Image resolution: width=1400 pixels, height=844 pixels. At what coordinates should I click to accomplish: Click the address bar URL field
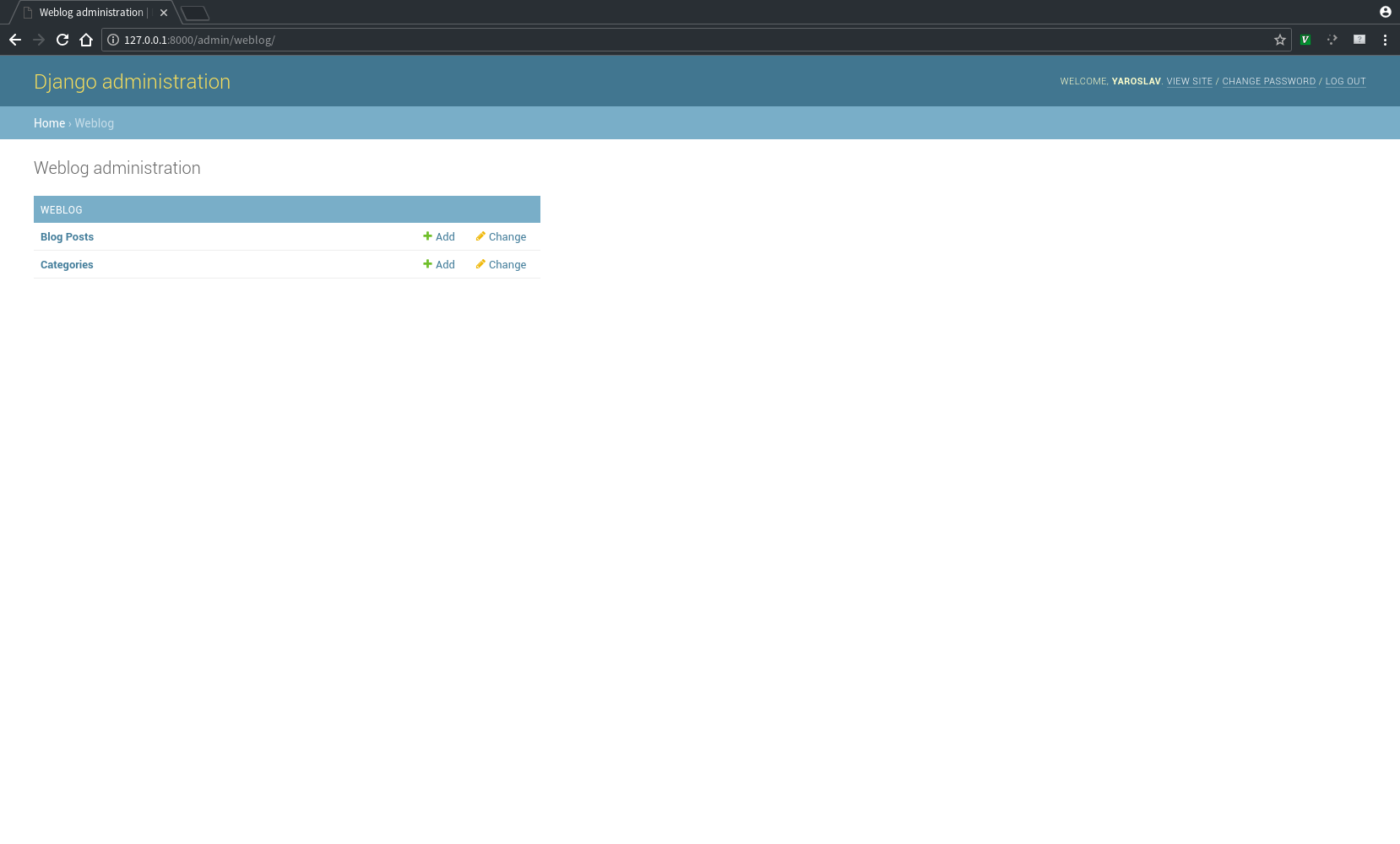(x=676, y=40)
